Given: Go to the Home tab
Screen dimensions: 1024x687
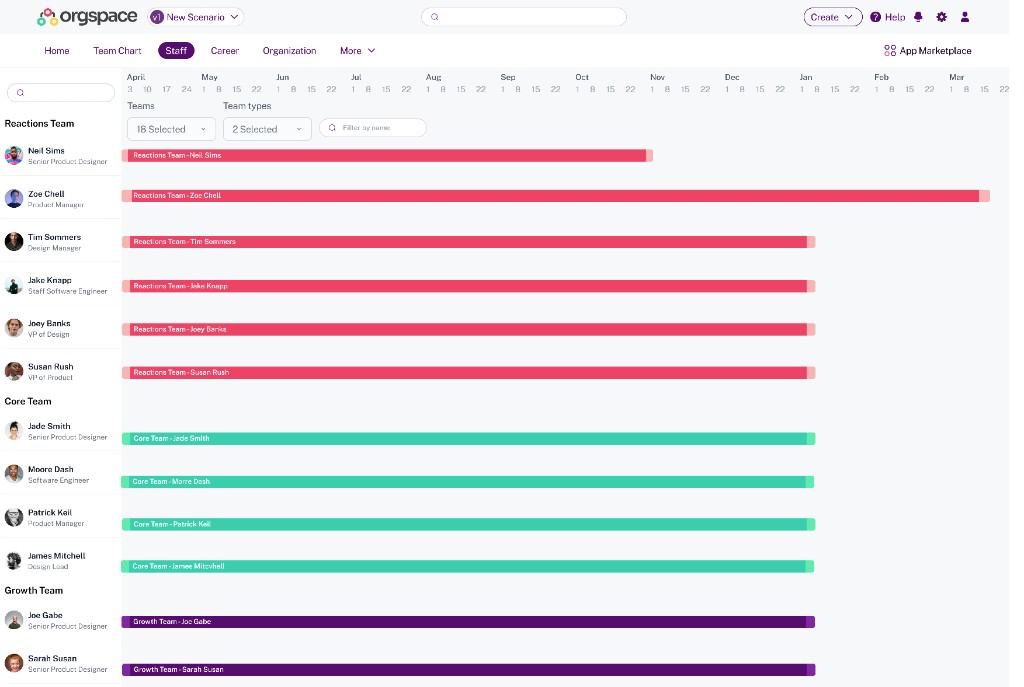Looking at the screenshot, I should [57, 50].
